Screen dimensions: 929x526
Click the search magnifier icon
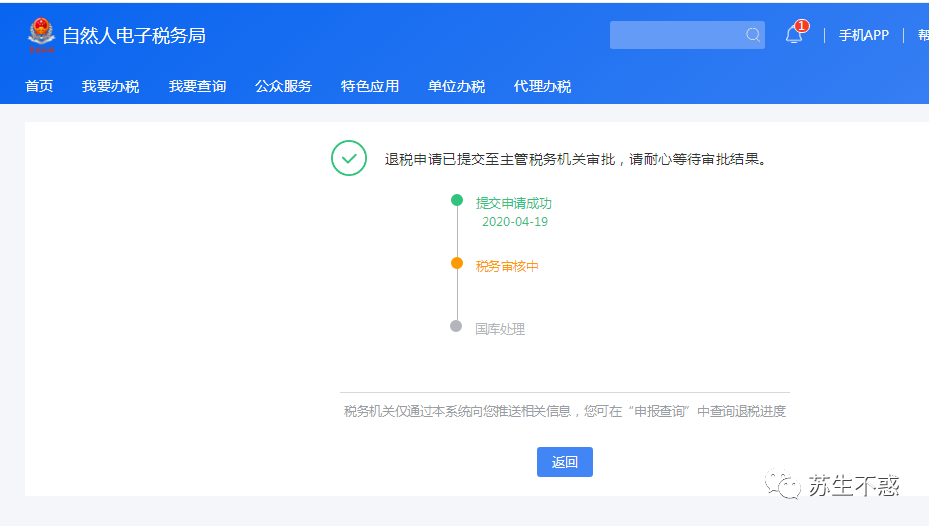[752, 35]
